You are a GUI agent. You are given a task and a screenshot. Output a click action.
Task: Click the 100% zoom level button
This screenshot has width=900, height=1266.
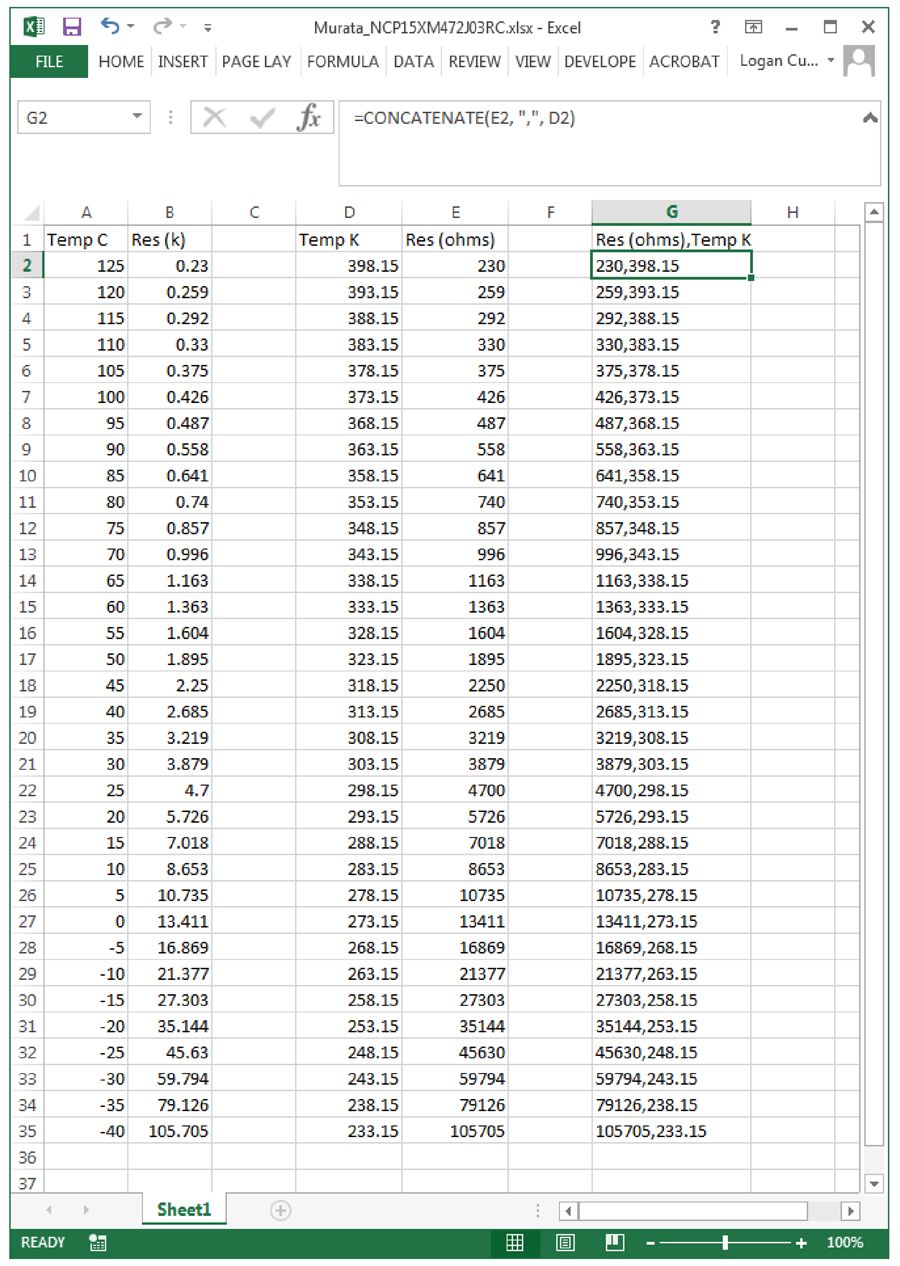pyautogui.click(x=845, y=1243)
